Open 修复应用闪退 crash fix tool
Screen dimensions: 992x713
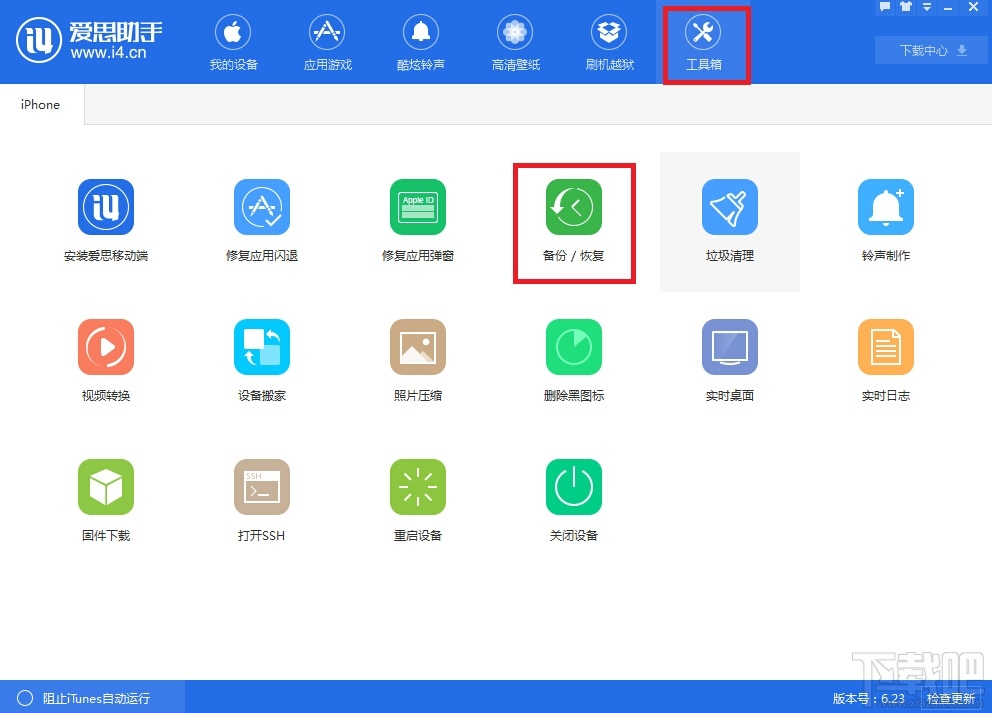click(x=261, y=220)
